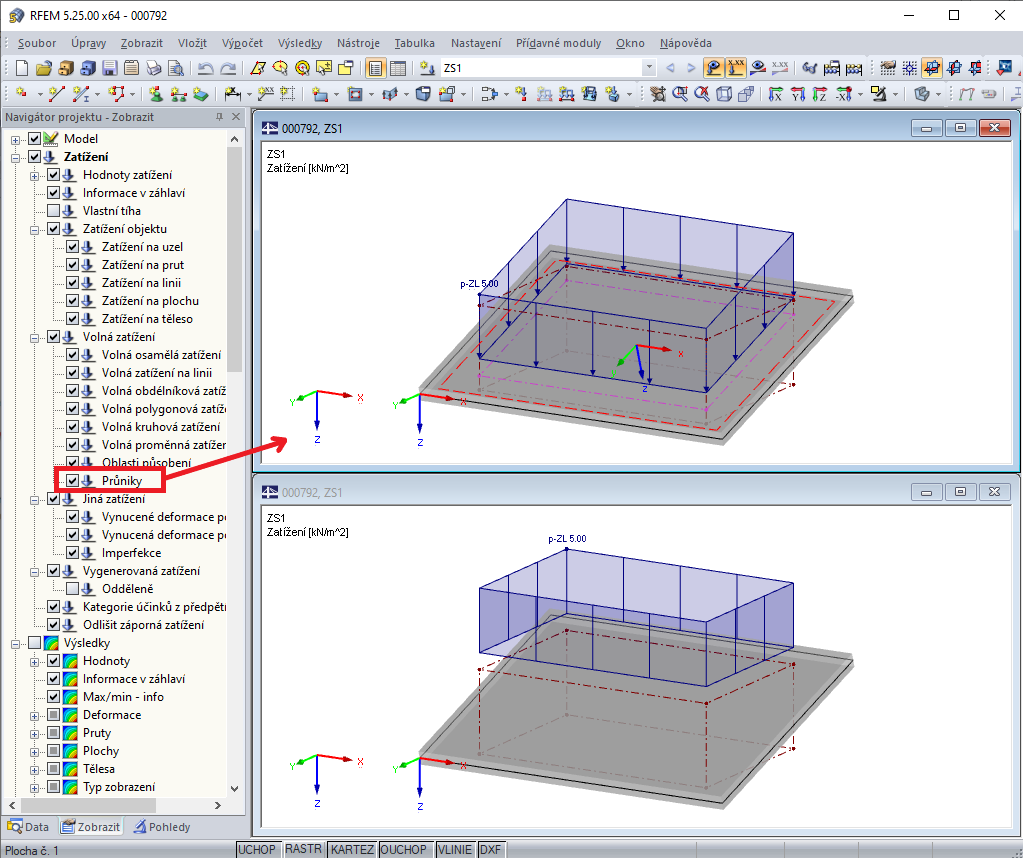Open the Výpočet menu
This screenshot has height=858, width=1023.
[x=242, y=43]
